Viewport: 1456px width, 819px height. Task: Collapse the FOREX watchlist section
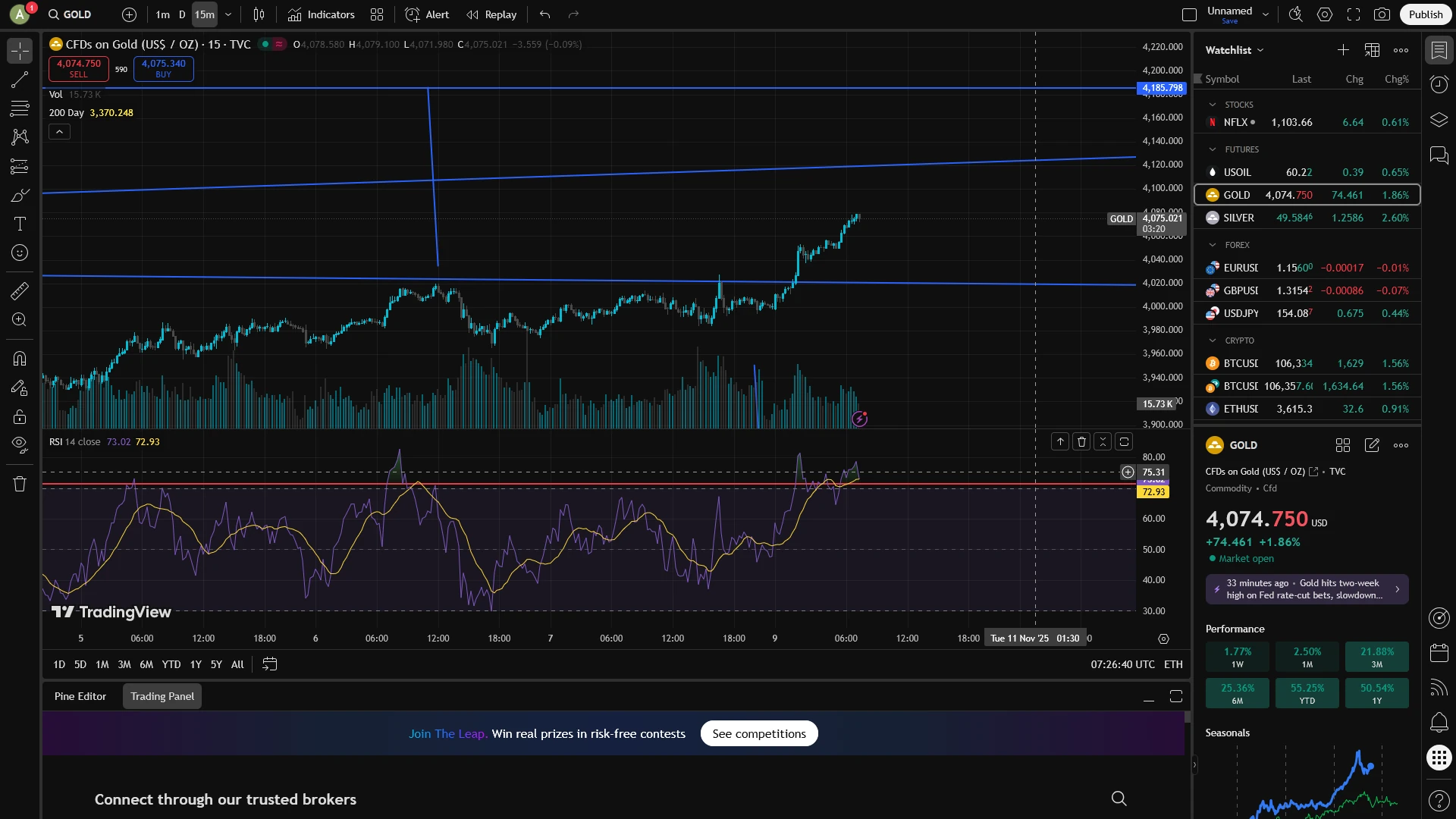[1213, 245]
